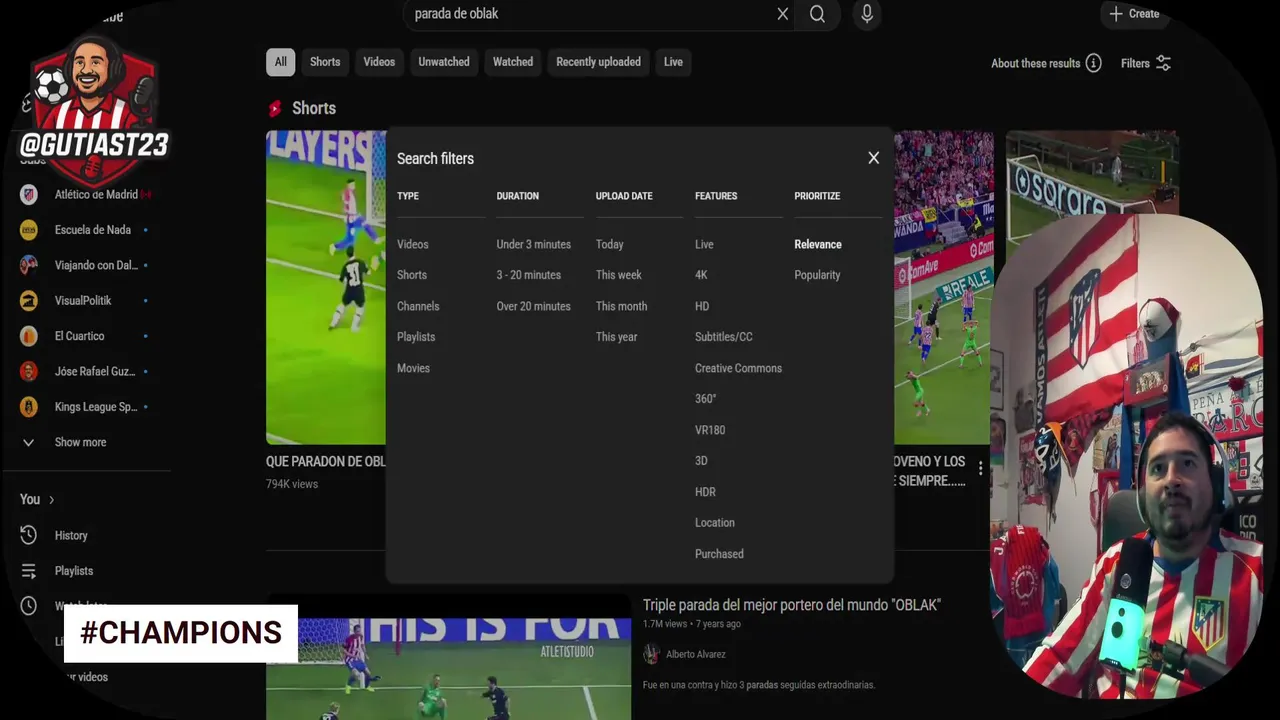Open QUE PARADON DE OBL short thumbnail
This screenshot has height=720, width=1280.
point(326,287)
